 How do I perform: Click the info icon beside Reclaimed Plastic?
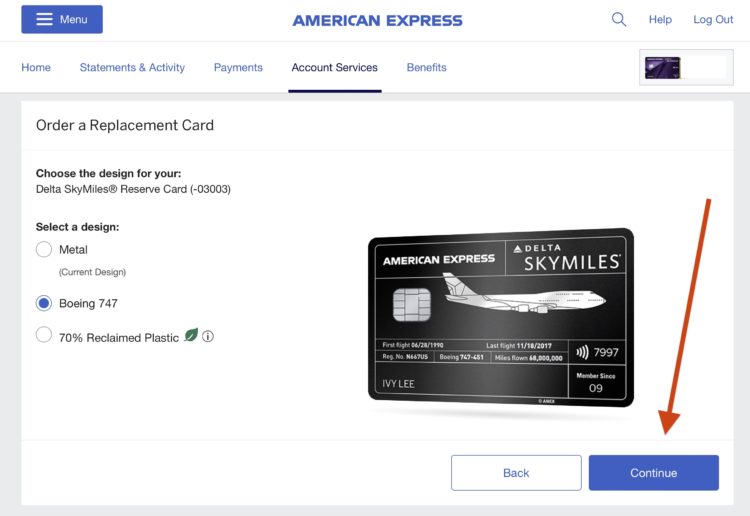(208, 337)
